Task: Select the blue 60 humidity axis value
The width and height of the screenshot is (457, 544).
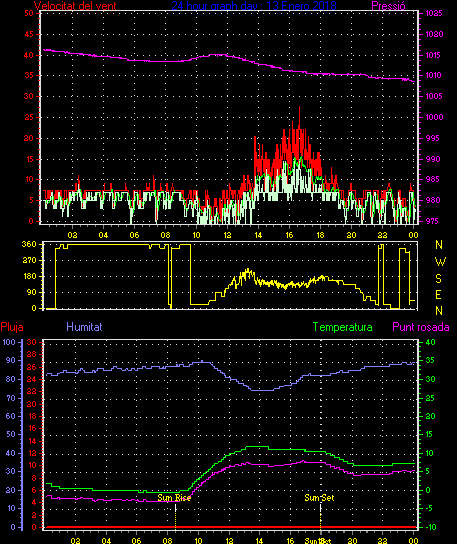Action: [11, 416]
